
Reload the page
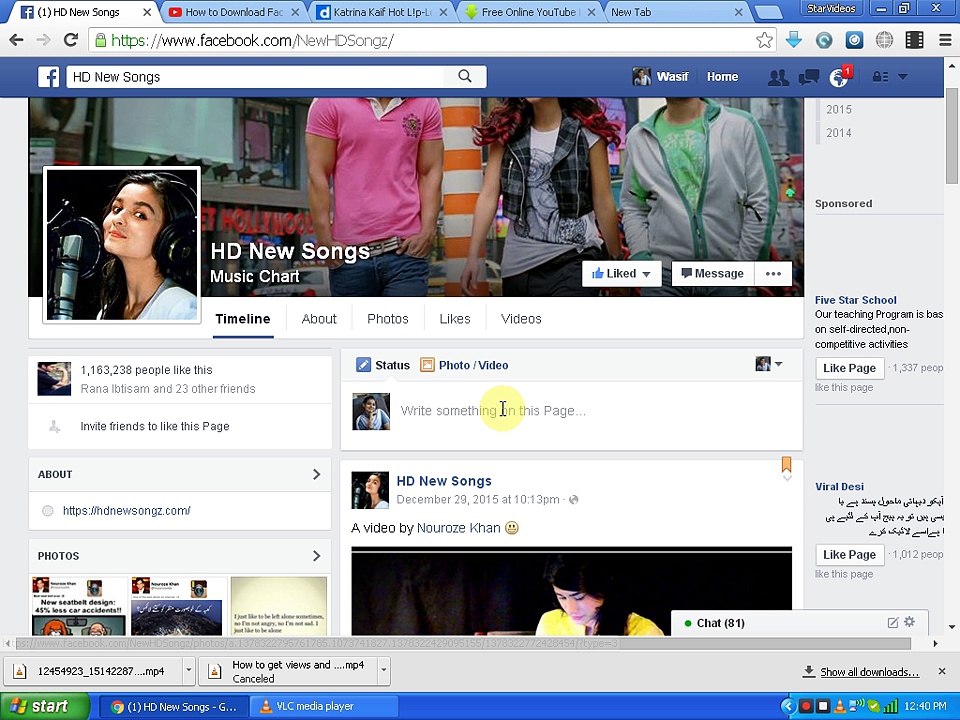point(71,40)
